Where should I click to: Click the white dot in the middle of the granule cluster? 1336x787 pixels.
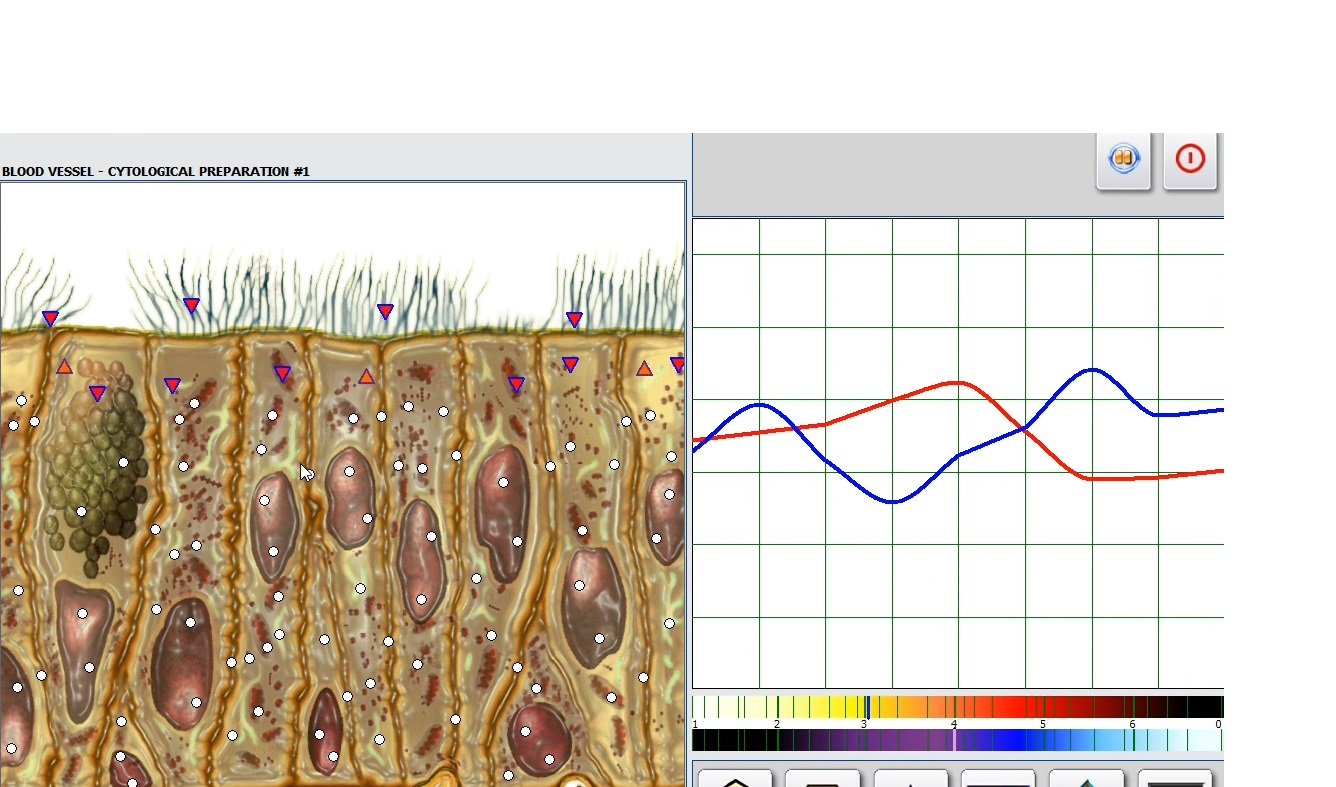(124, 462)
